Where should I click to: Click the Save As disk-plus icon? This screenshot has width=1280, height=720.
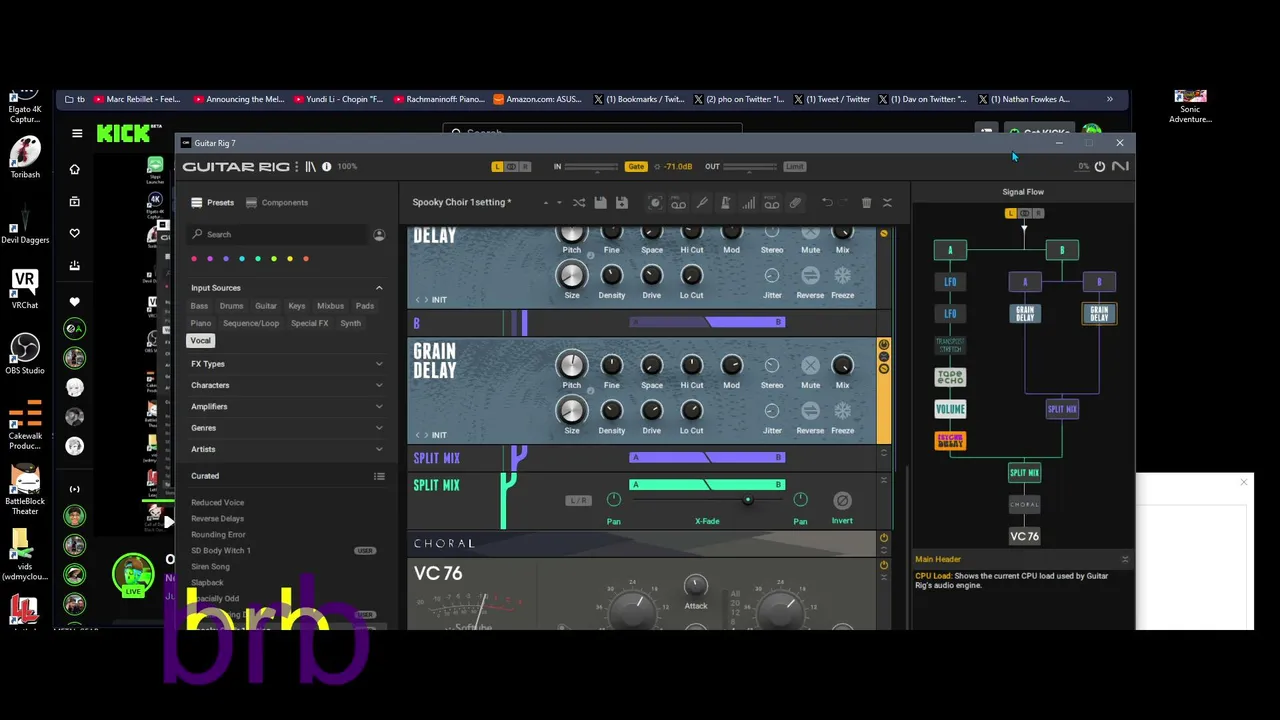point(622,203)
